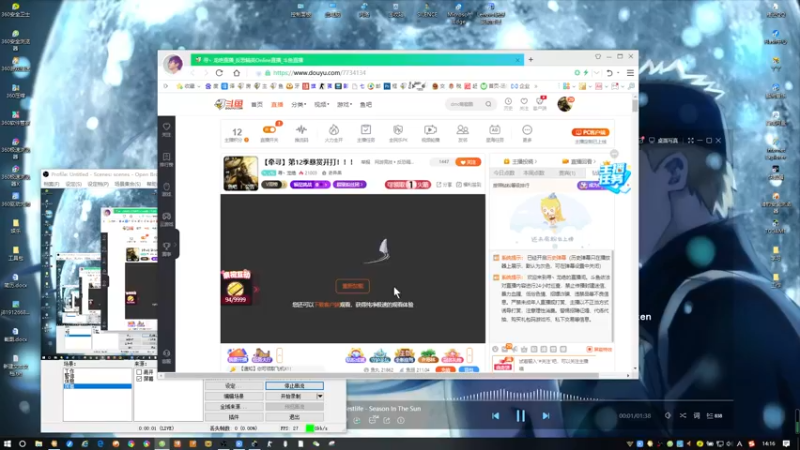Open the fans people icon
The image size is (800, 450).
point(462,130)
